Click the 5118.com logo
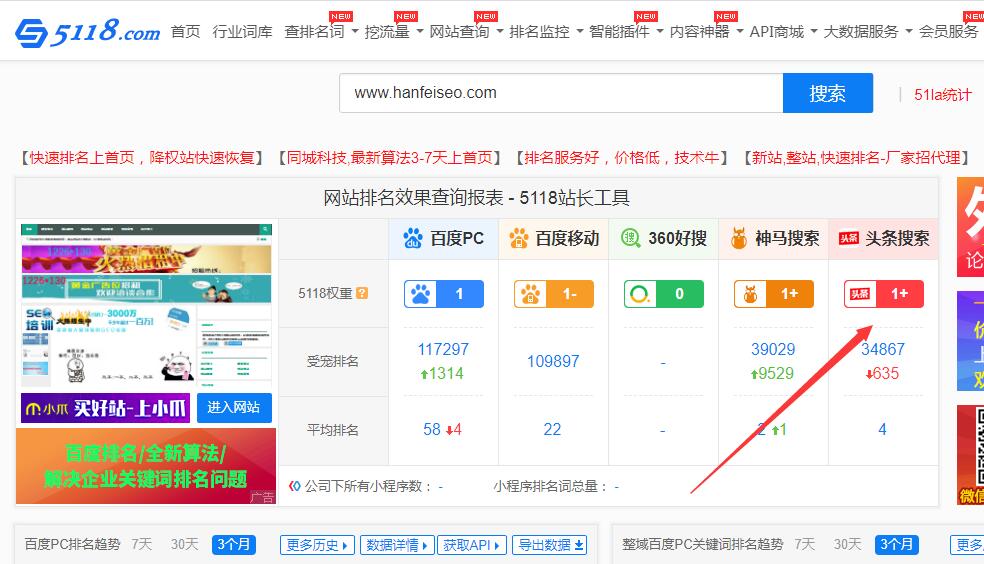The width and height of the screenshot is (984, 564). click(x=88, y=32)
